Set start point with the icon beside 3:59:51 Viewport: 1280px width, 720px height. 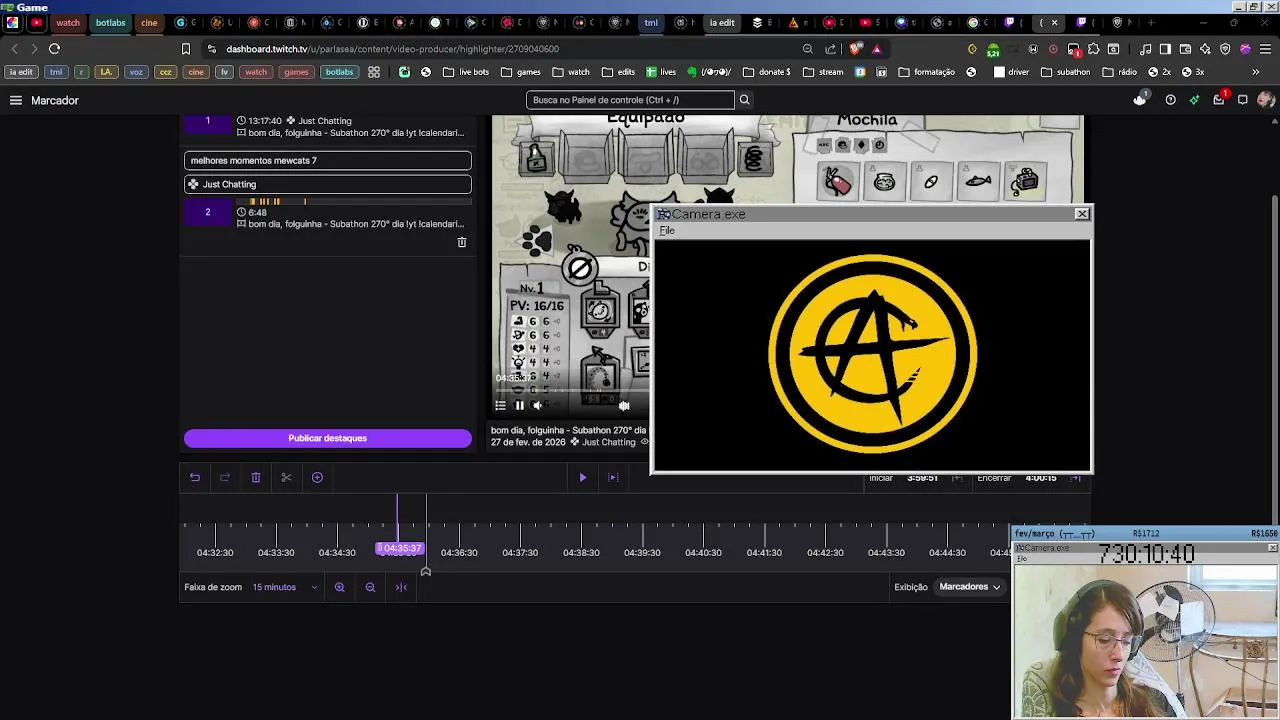pyautogui.click(x=957, y=478)
